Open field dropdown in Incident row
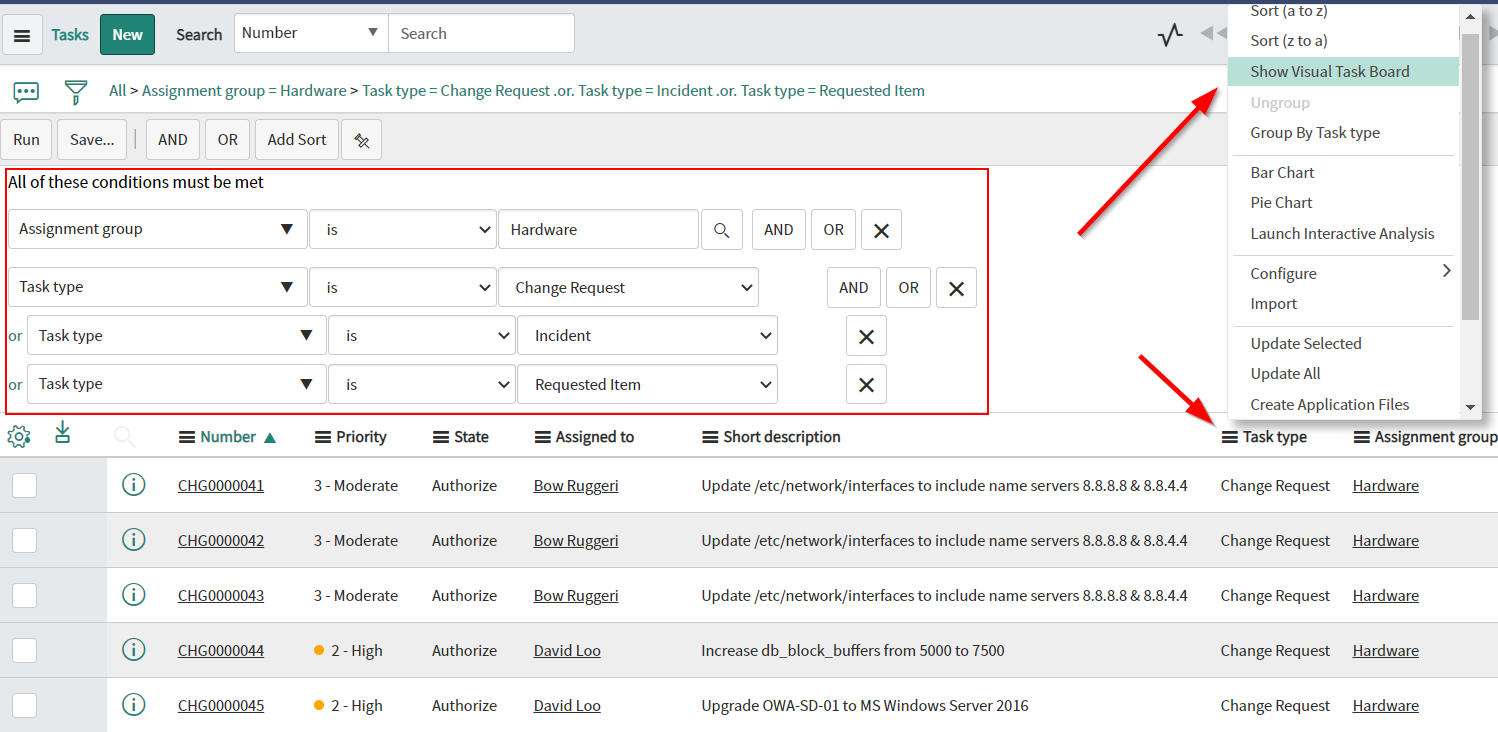Viewport: 1498px width, 732px height. click(x=176, y=335)
